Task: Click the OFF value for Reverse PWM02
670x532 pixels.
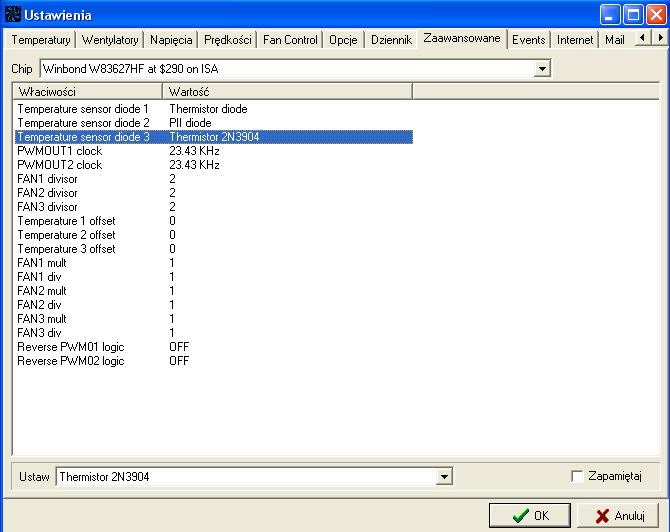Action: tap(179, 361)
